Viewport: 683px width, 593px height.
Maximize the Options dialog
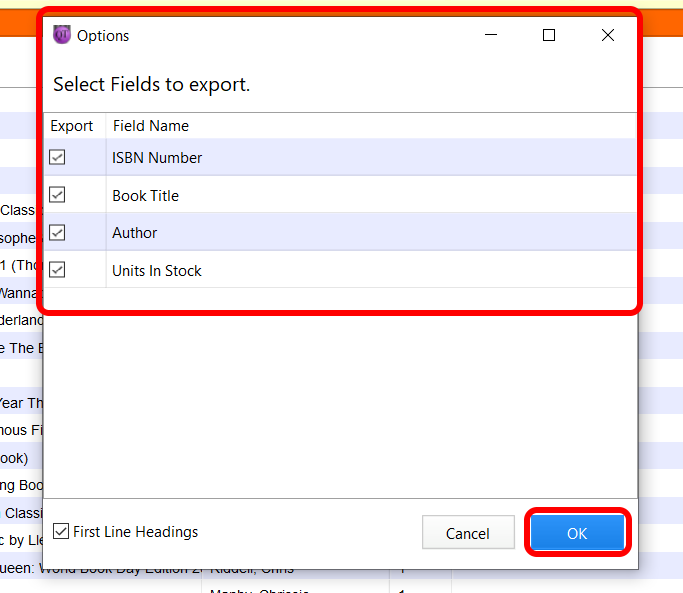click(x=549, y=35)
